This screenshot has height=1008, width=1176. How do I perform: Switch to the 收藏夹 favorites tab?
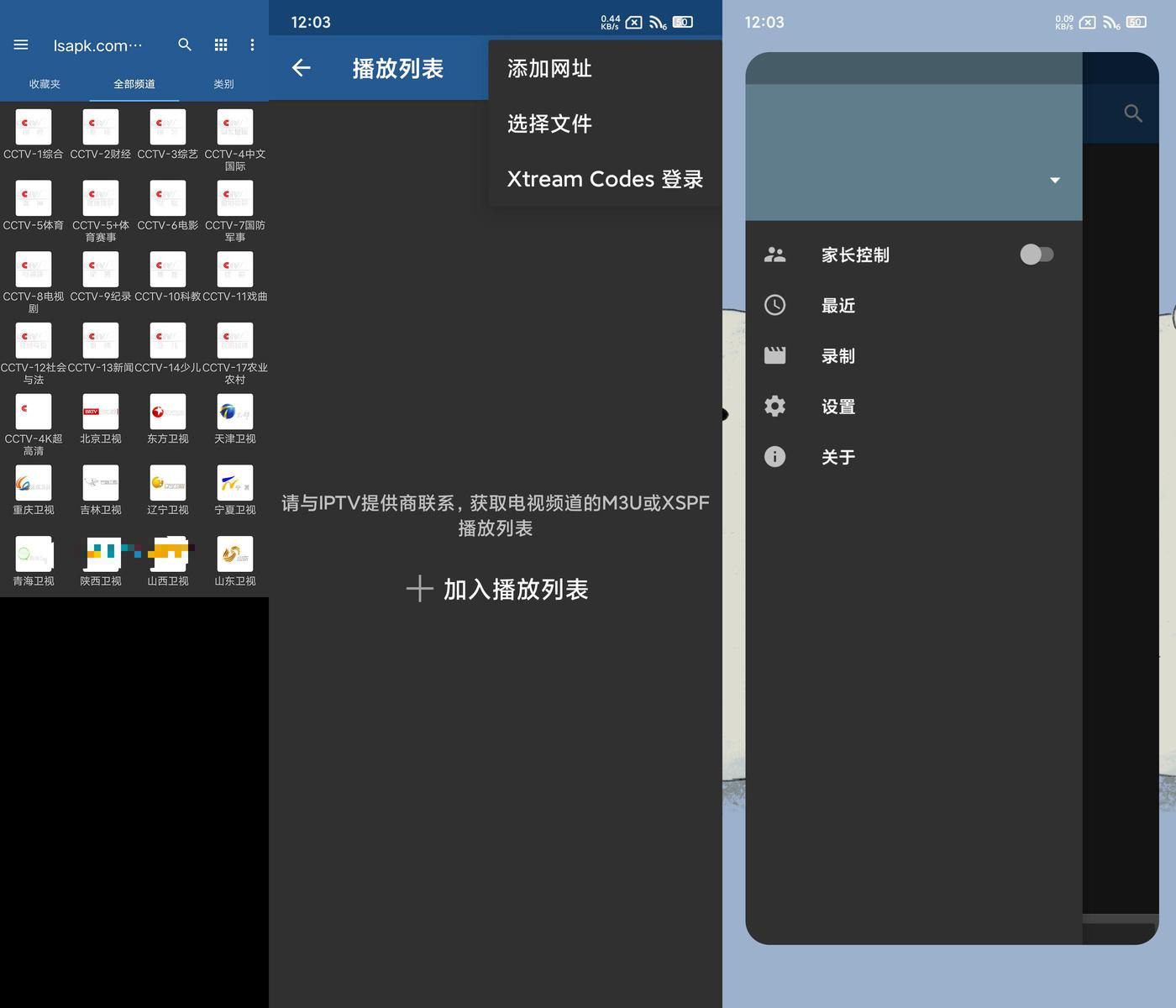coord(45,84)
